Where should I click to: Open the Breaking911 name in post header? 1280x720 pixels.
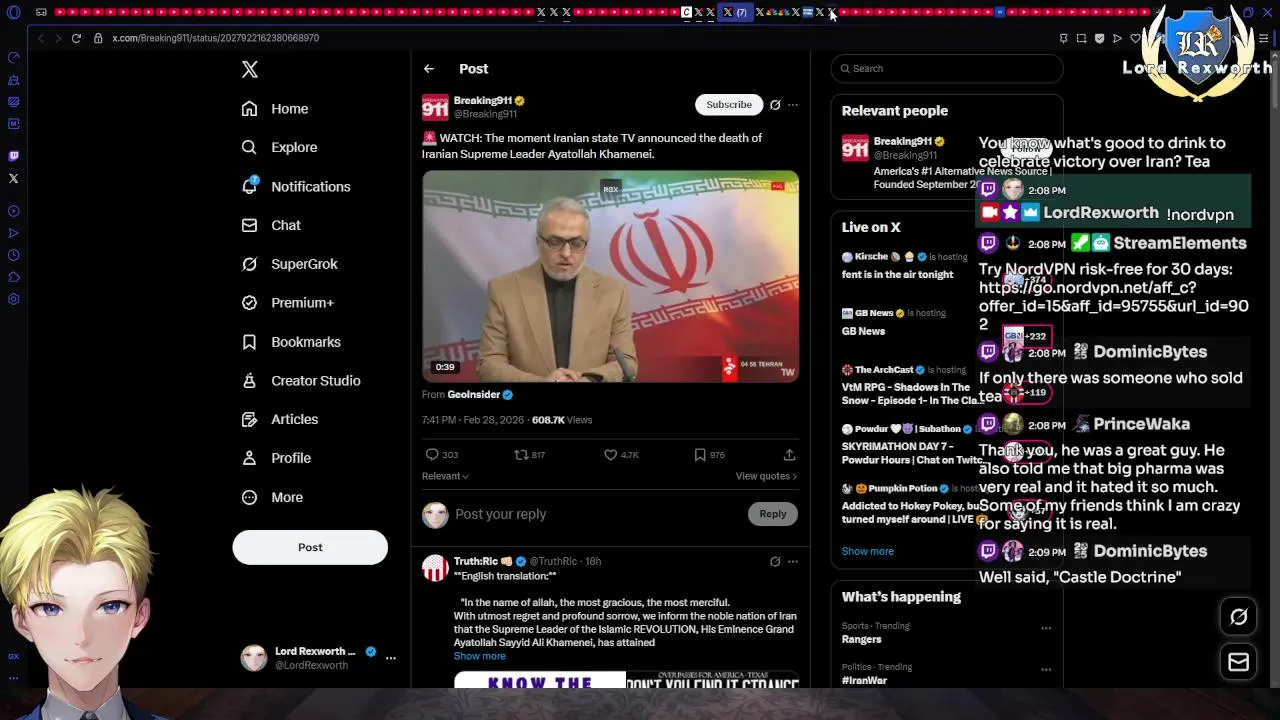483,101
